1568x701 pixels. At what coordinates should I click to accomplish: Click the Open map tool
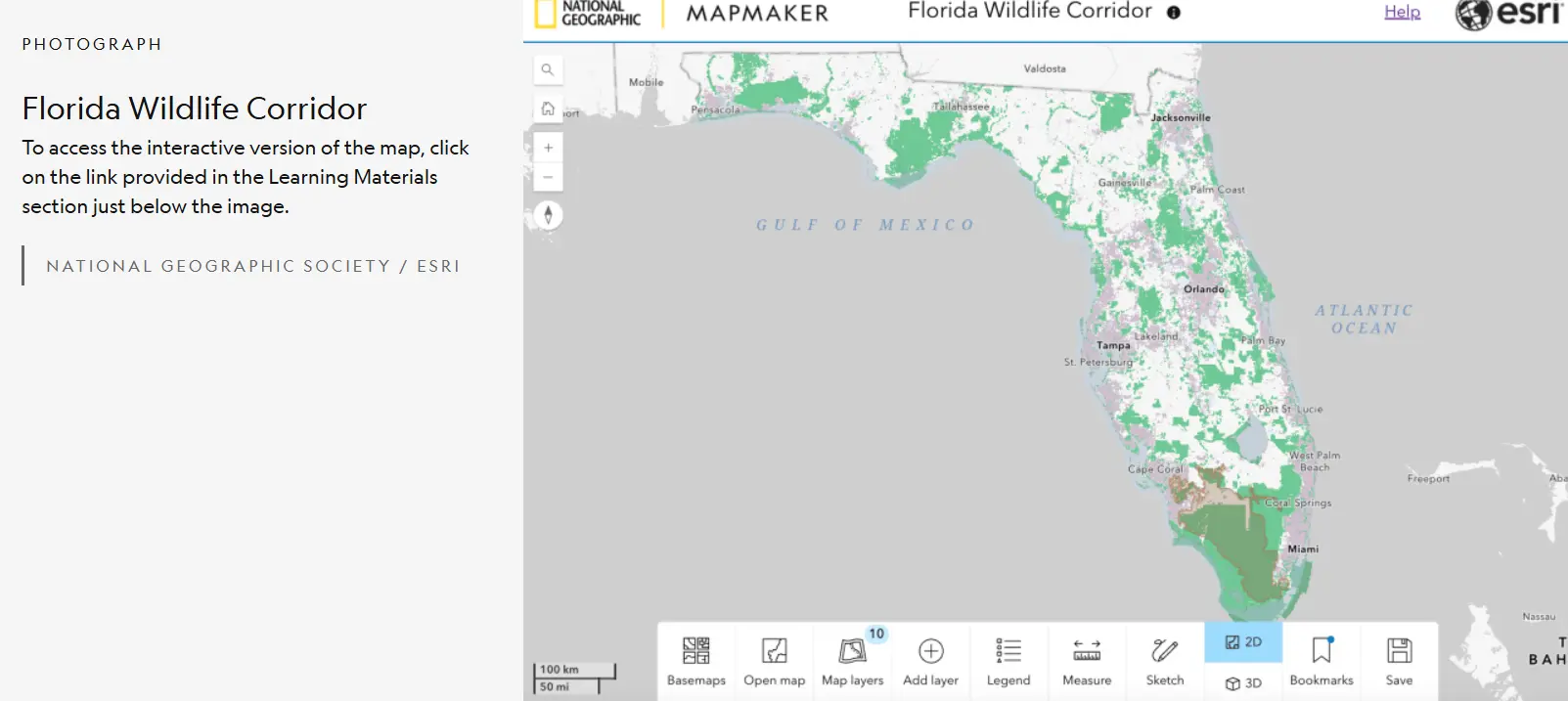pos(774,661)
